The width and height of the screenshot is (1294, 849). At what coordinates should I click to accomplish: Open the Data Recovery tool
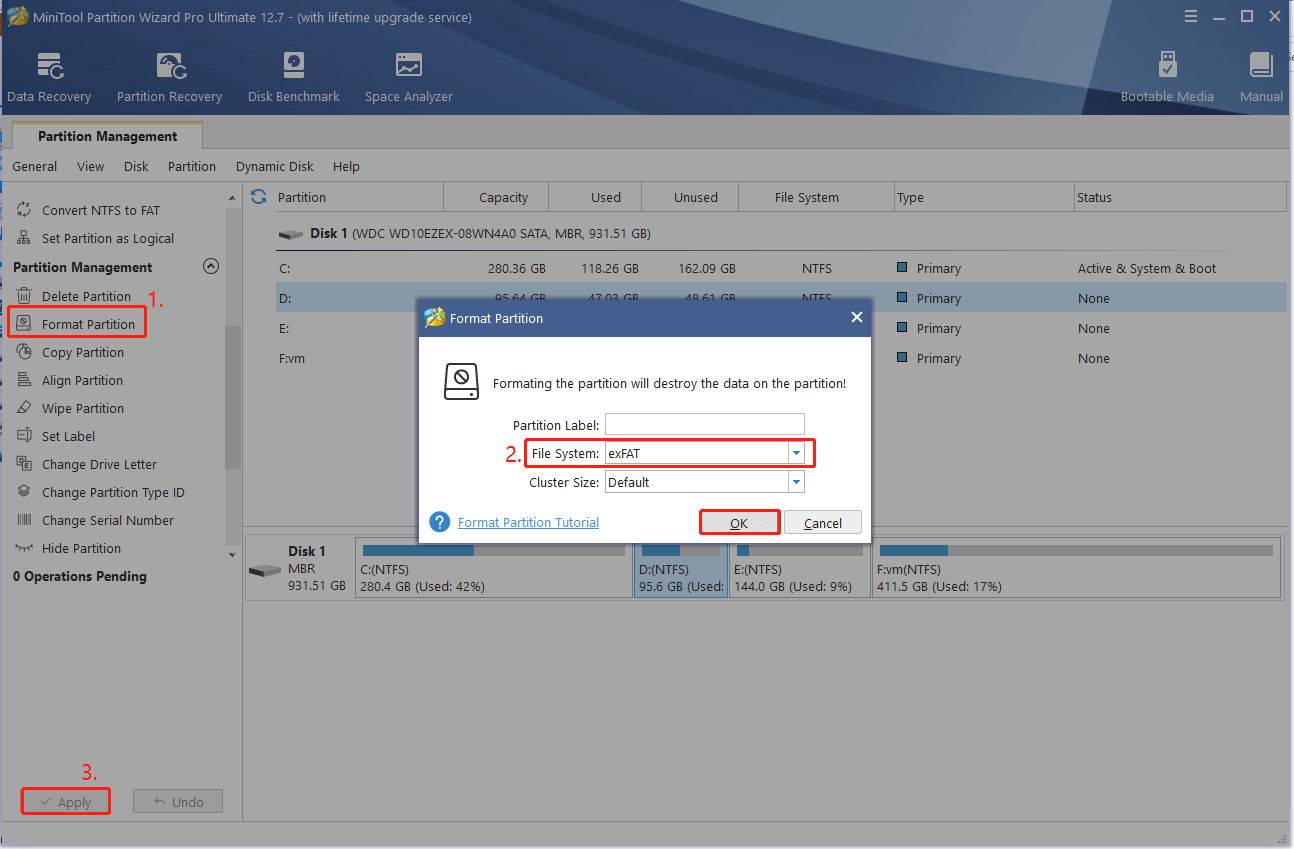pyautogui.click(x=49, y=75)
